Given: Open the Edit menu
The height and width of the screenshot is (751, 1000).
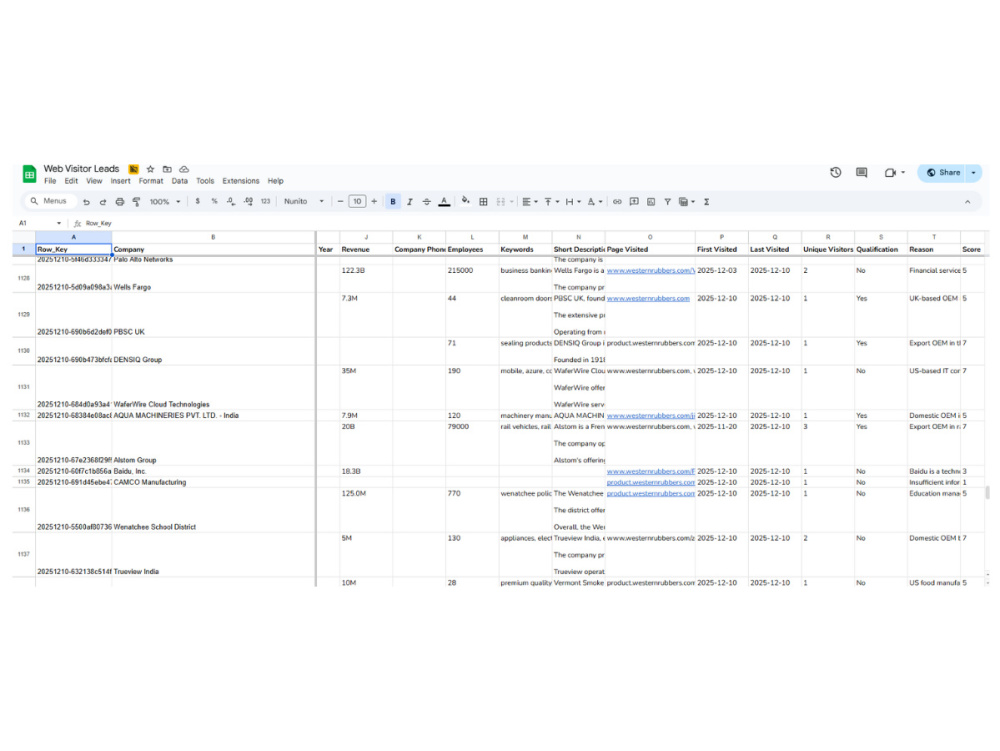Looking at the screenshot, I should coord(71,181).
